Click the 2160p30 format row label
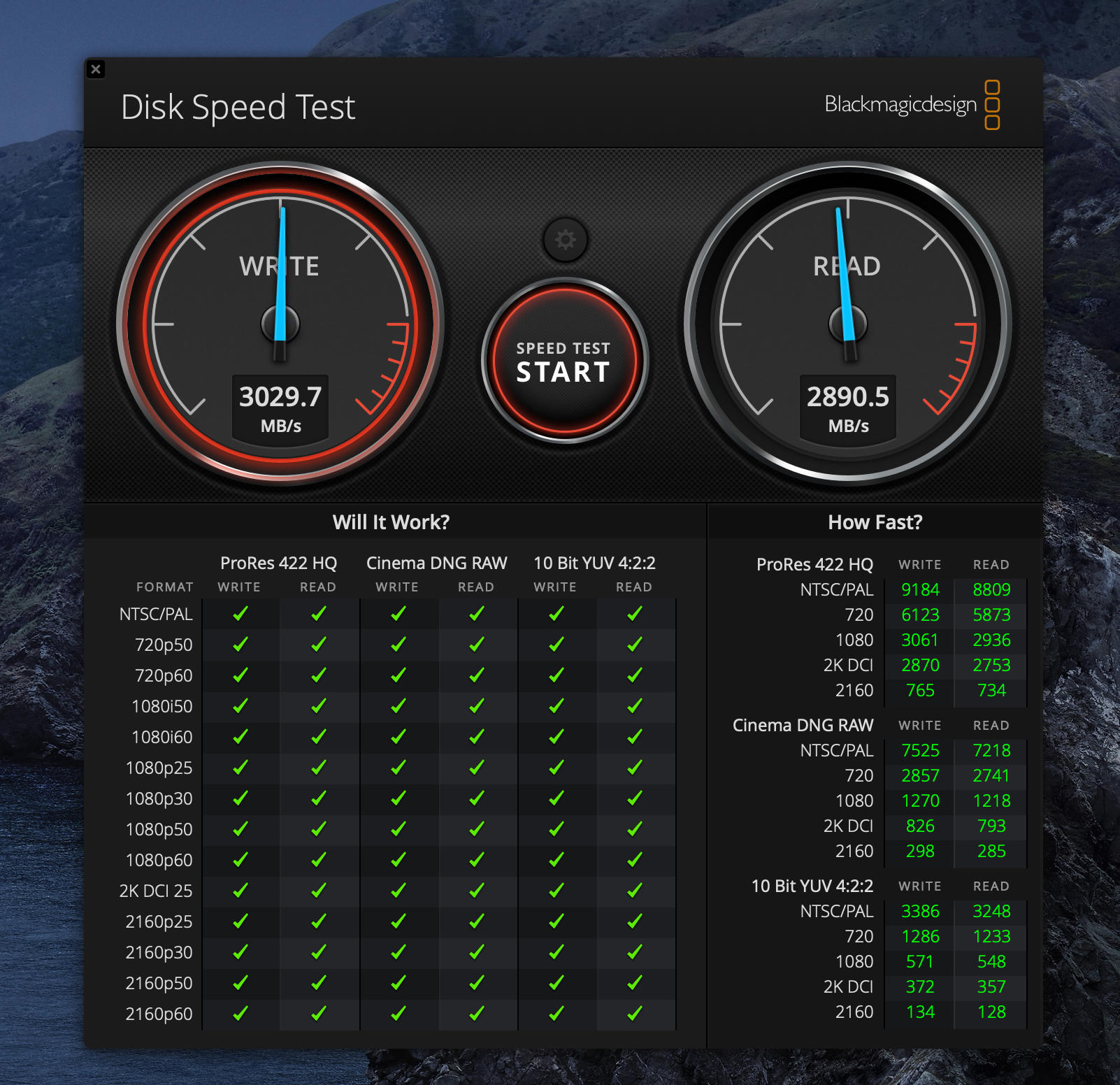This screenshot has height=1085, width=1120. [x=159, y=952]
